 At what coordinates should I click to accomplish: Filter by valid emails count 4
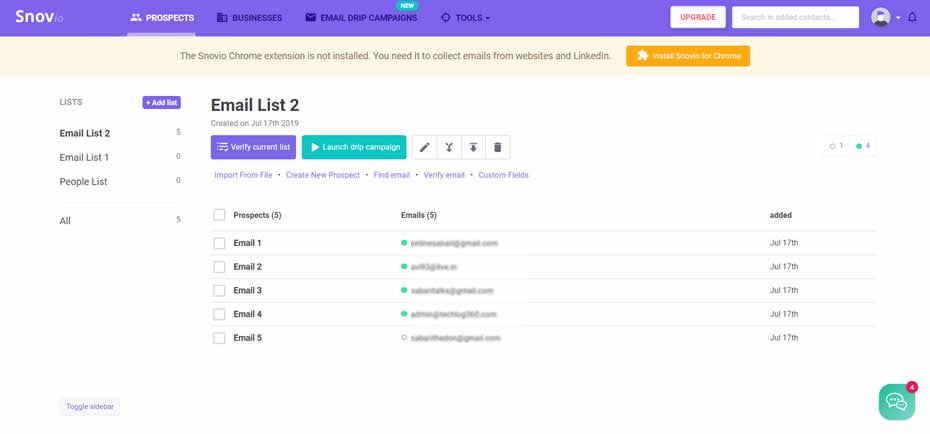click(x=863, y=146)
